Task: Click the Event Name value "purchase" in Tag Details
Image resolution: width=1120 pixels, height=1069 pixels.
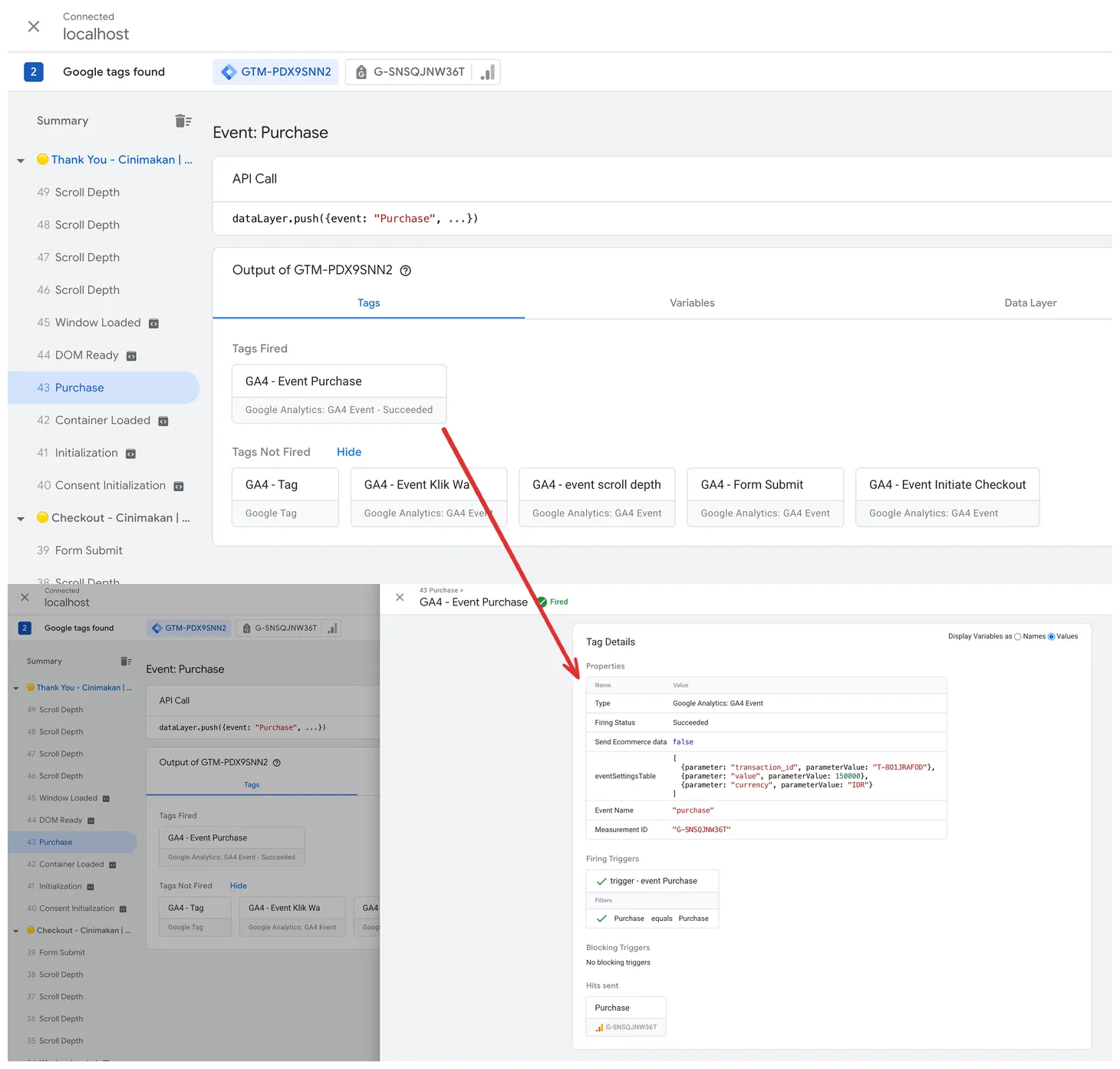Action: [x=693, y=810]
